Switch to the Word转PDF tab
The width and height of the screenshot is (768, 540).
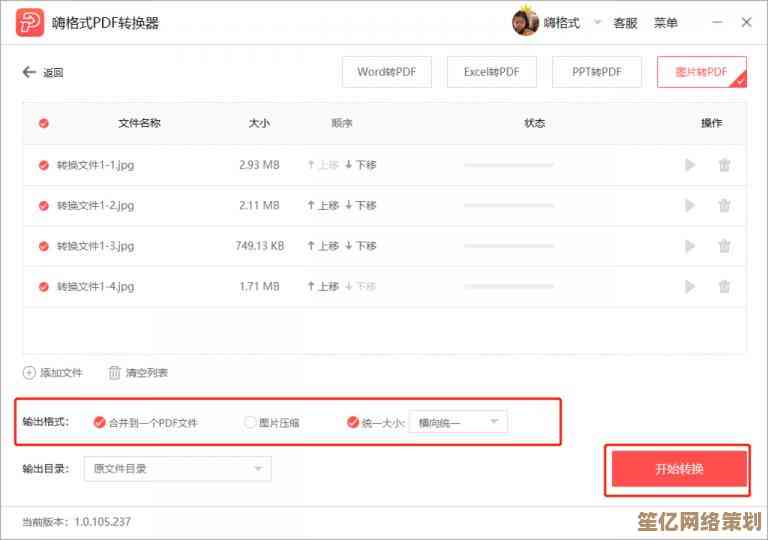386,72
